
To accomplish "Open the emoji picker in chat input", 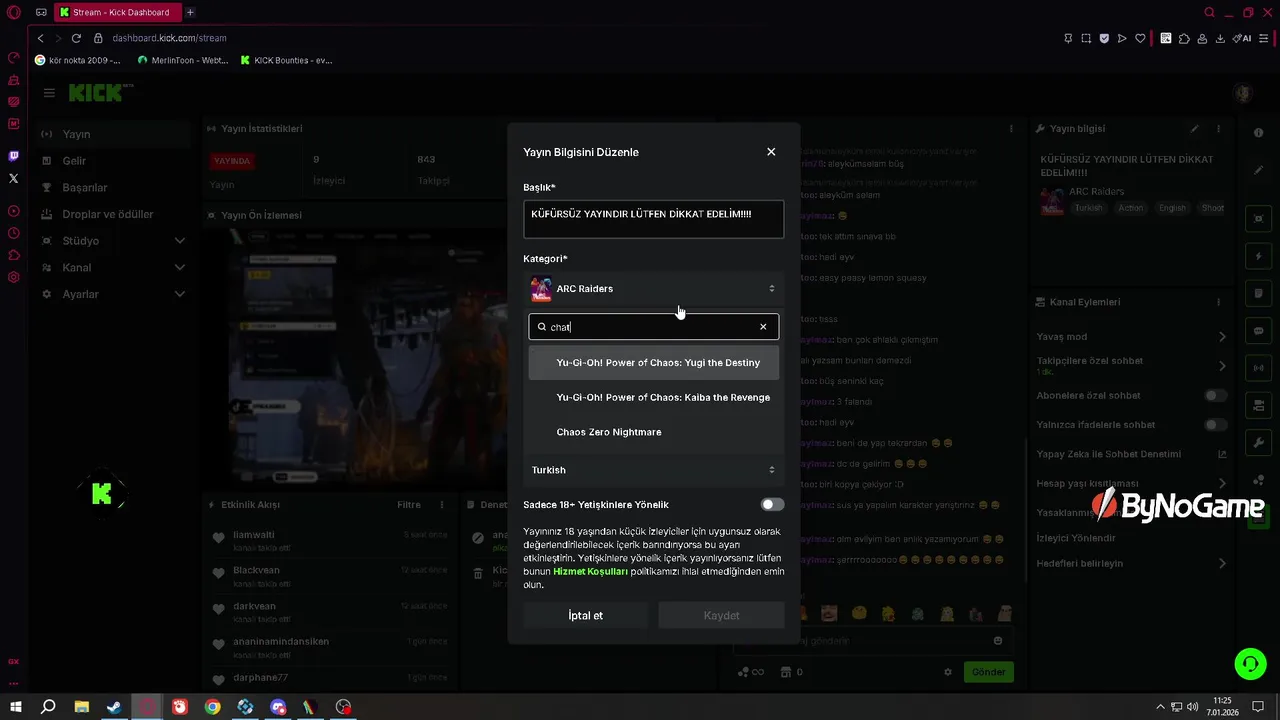I will (x=998, y=641).
